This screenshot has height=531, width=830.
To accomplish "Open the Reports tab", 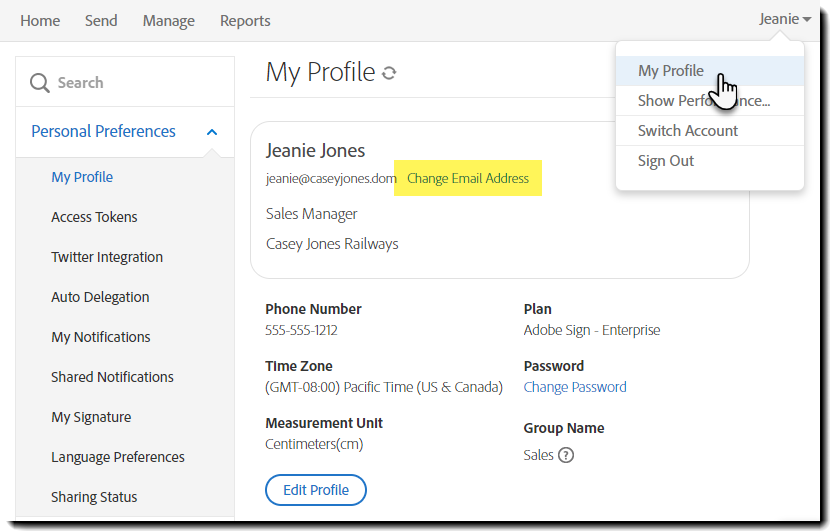I will tap(245, 21).
